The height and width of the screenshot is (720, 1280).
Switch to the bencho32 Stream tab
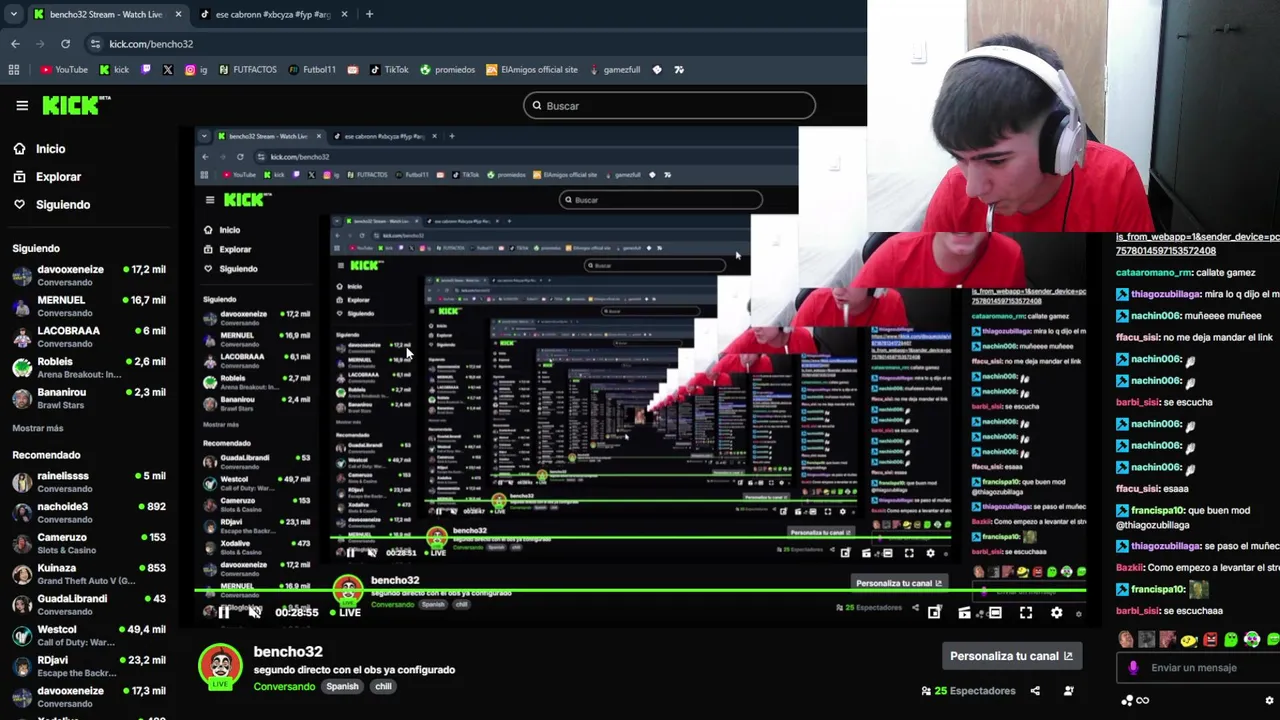click(x=108, y=14)
